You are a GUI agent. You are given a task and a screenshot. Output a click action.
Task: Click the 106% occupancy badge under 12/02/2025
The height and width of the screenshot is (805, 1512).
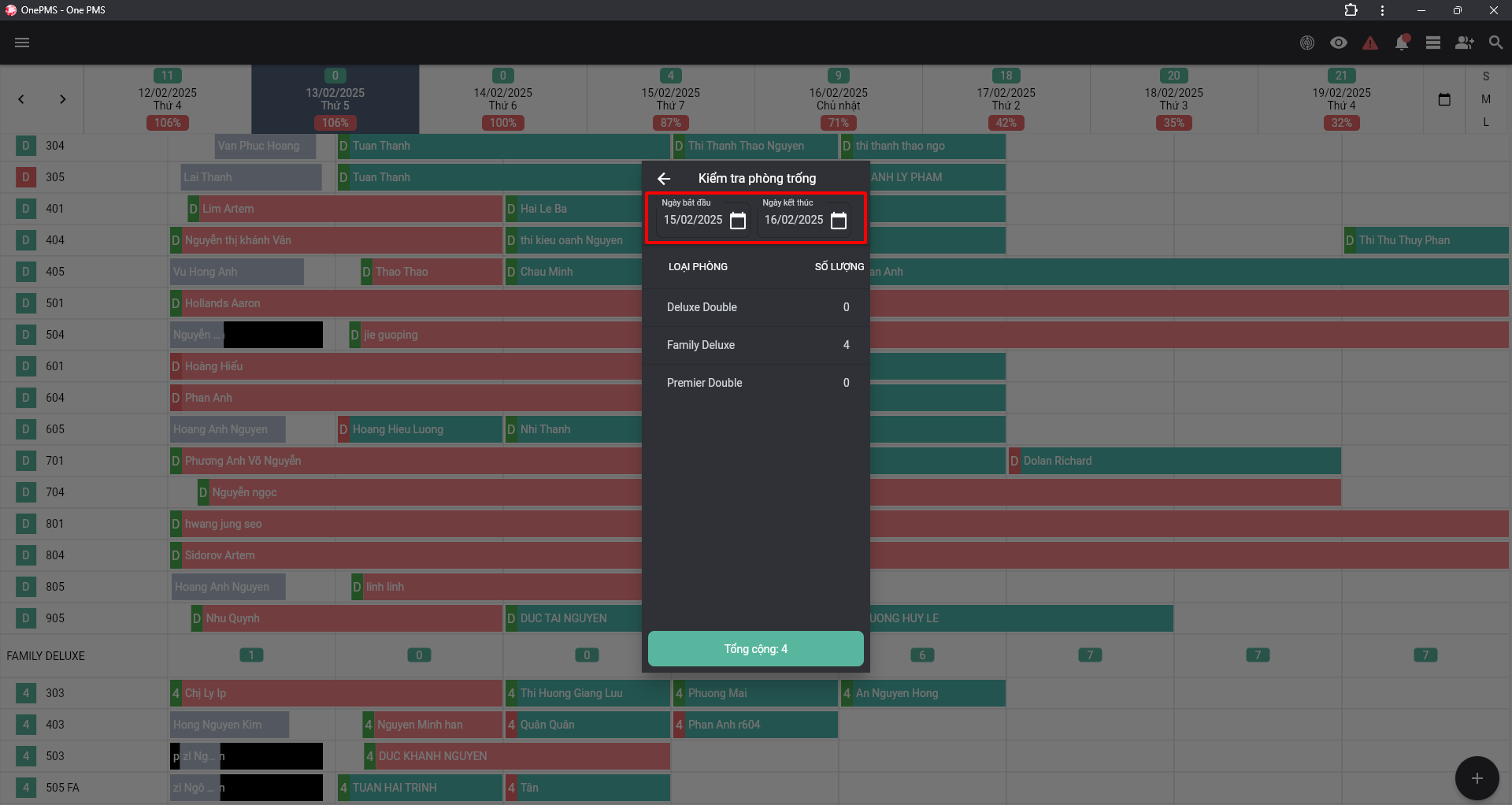pos(168,123)
